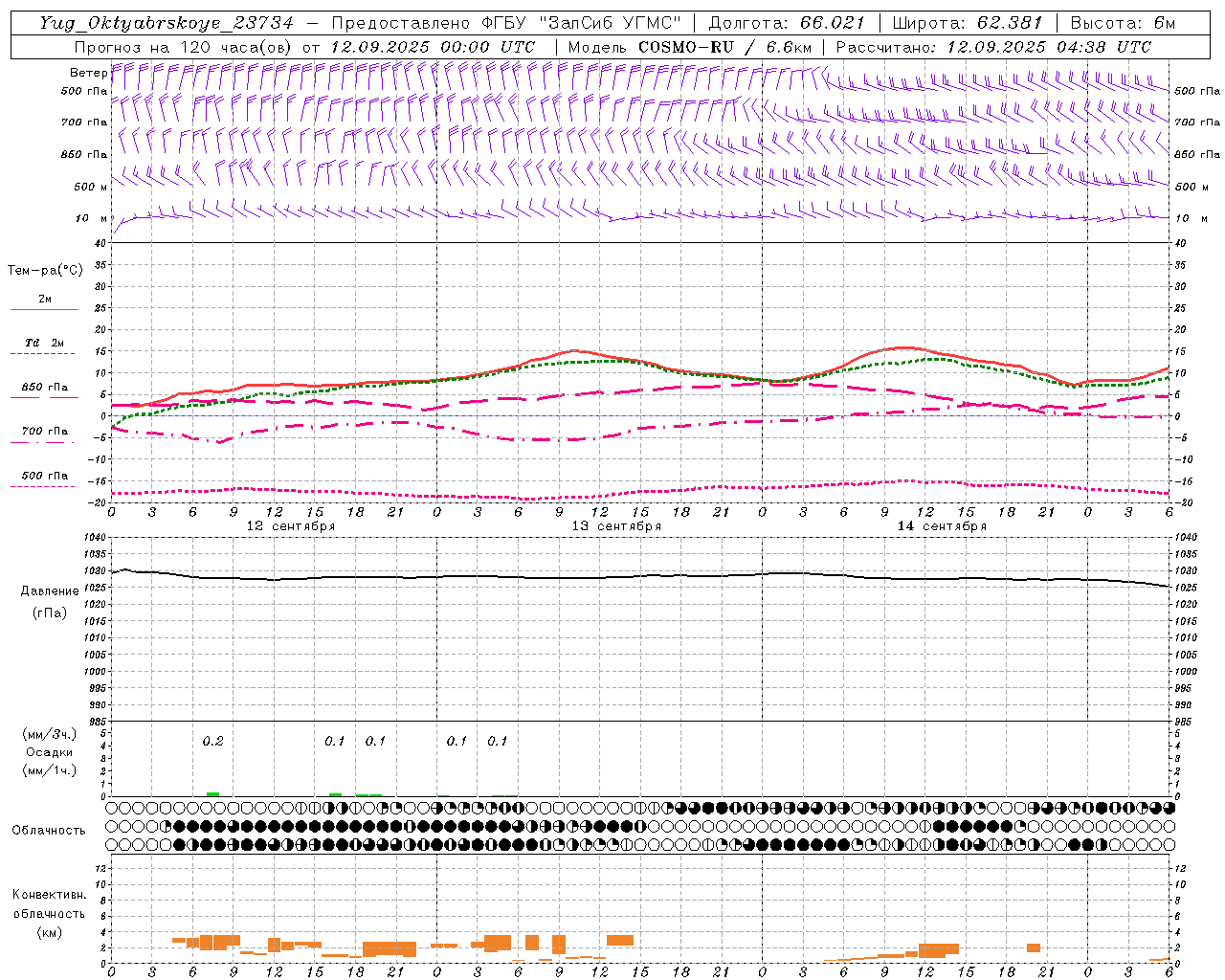Click the 850 гПа temperature legend entry
The image size is (1225, 980).
pos(45,388)
